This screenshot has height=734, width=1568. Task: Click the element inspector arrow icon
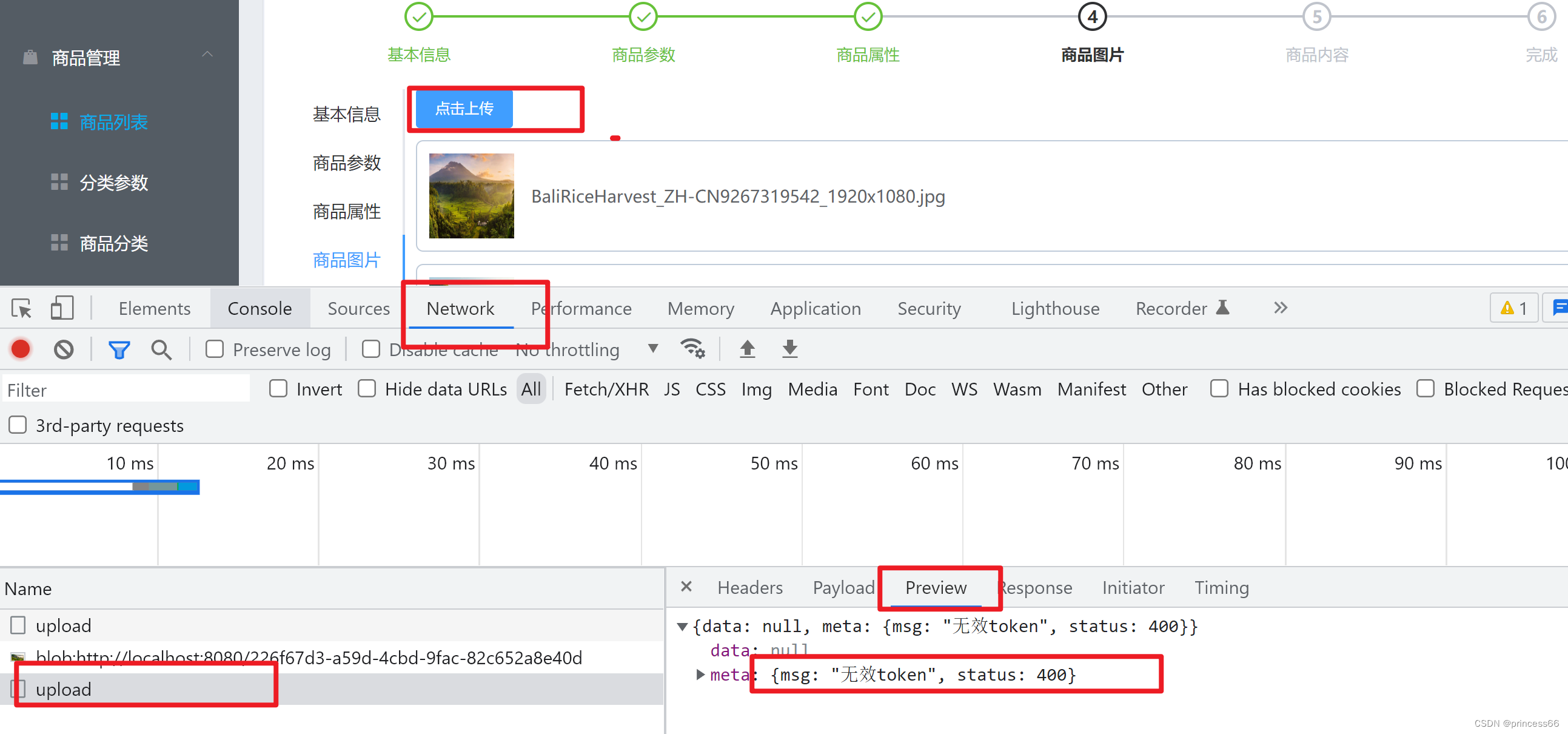pyautogui.click(x=21, y=309)
